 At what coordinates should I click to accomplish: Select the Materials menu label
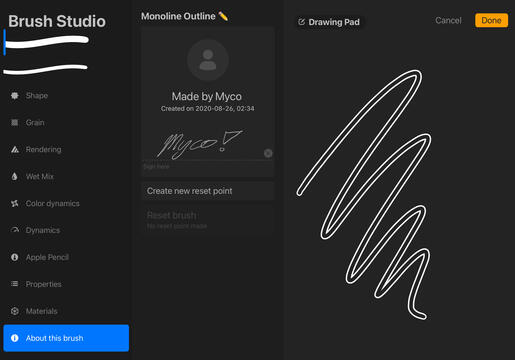click(x=41, y=311)
